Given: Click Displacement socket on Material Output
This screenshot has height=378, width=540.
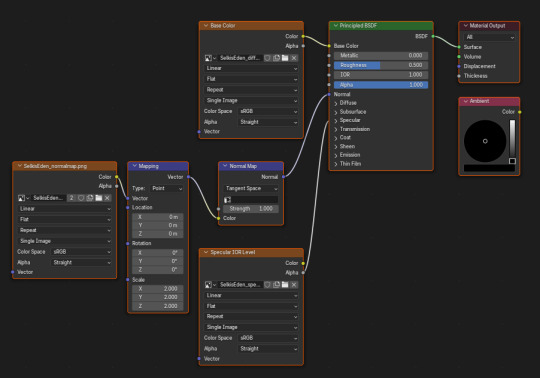Looking at the screenshot, I should click(x=459, y=66).
